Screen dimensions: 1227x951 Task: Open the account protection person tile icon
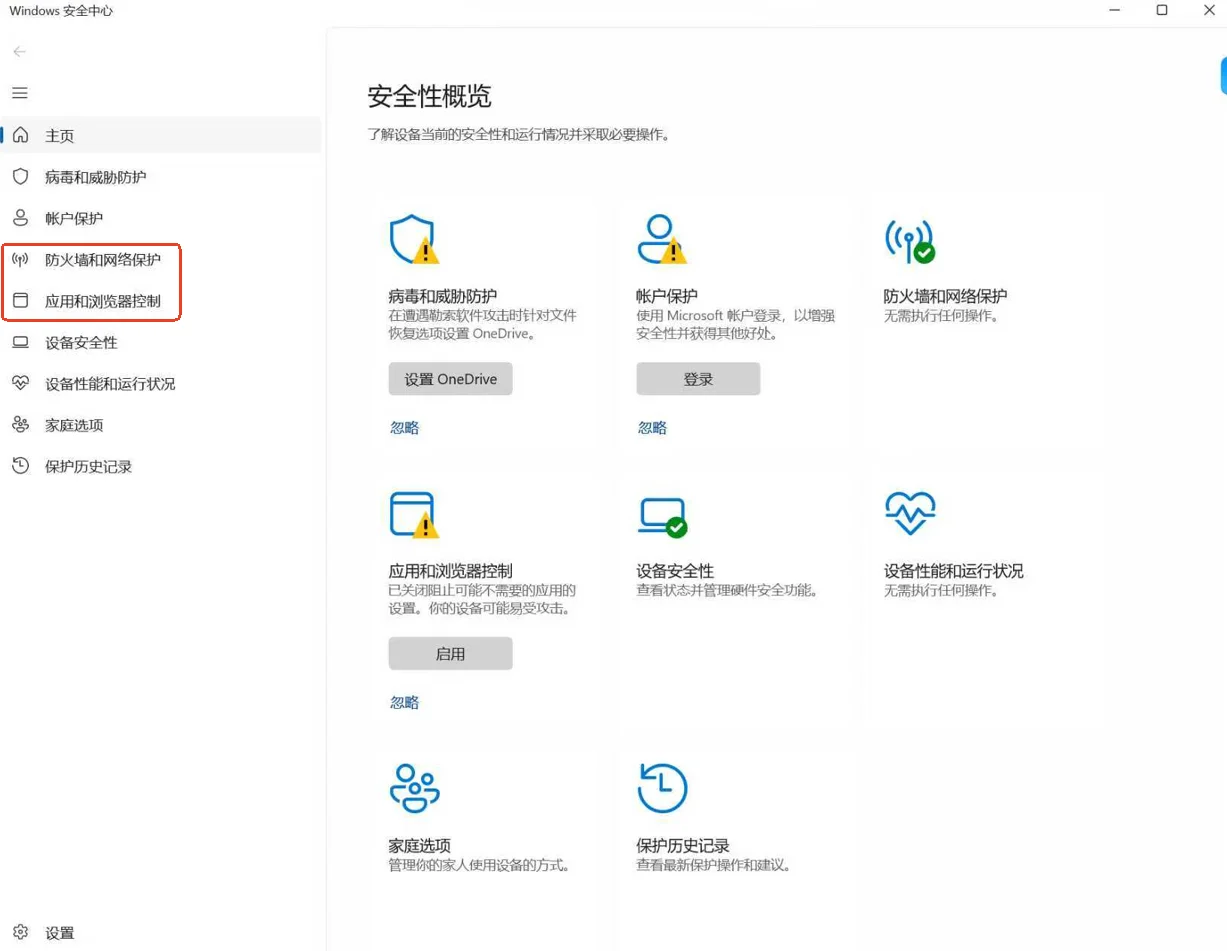coord(660,239)
